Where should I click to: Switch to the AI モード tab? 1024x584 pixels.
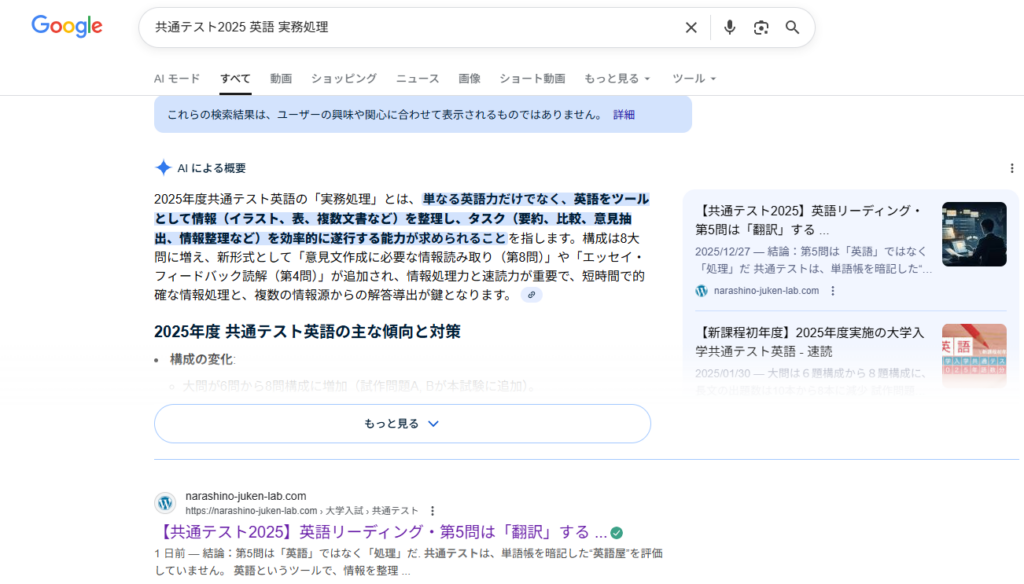pos(177,78)
